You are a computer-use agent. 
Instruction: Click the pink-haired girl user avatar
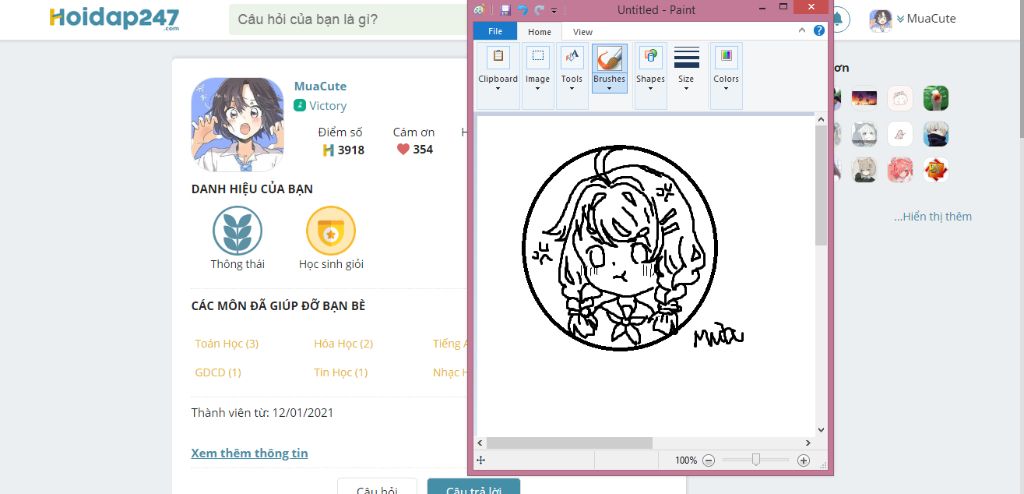(900, 170)
